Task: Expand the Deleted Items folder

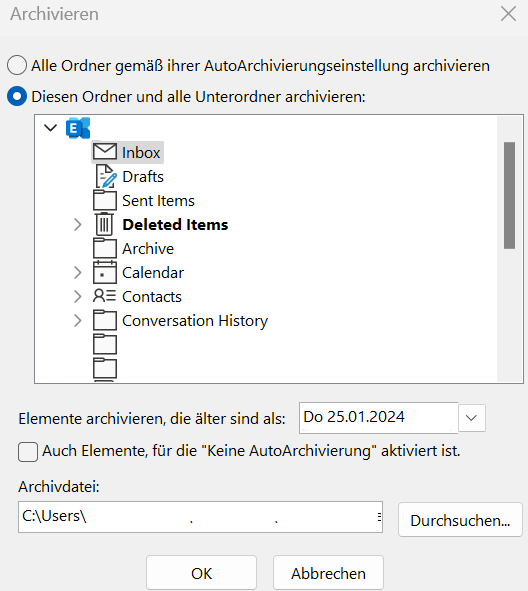Action: point(78,225)
